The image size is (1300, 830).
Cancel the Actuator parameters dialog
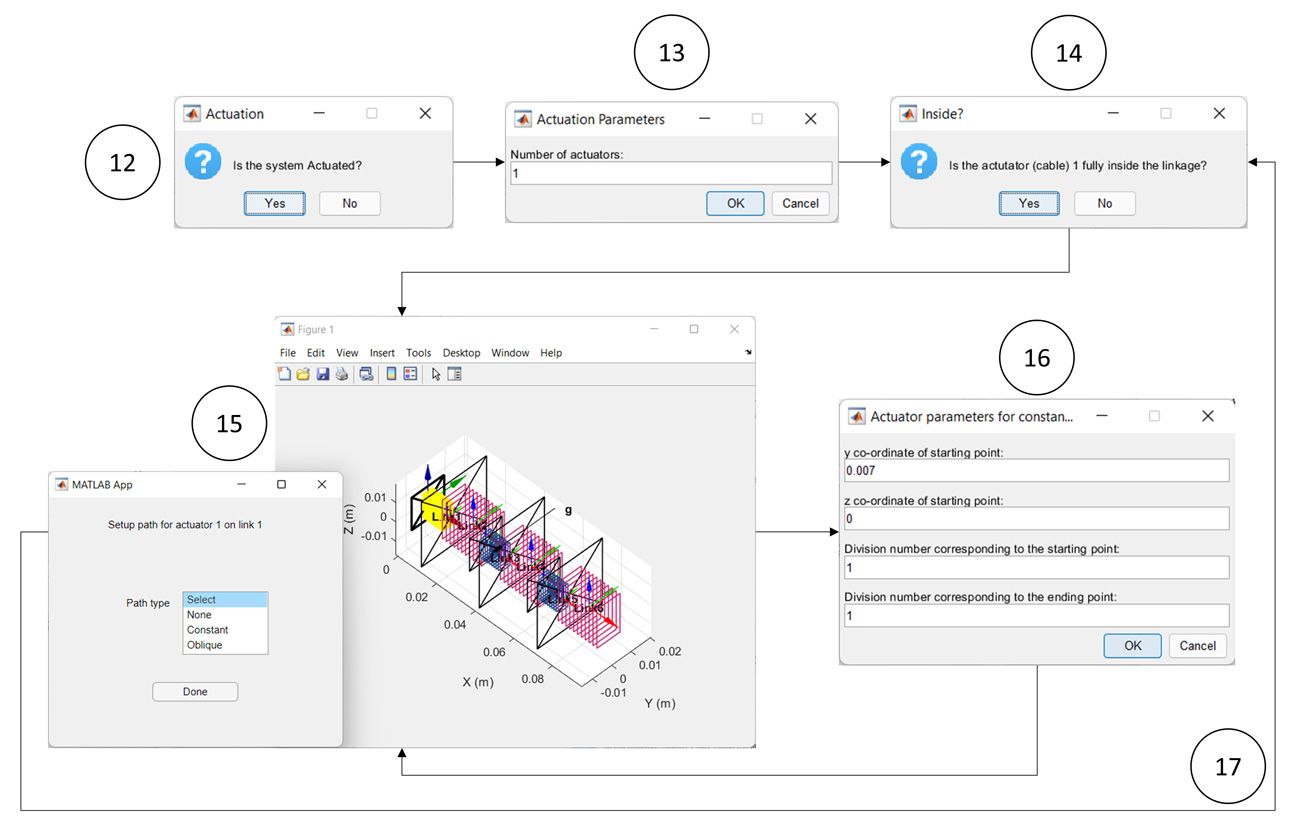1197,645
